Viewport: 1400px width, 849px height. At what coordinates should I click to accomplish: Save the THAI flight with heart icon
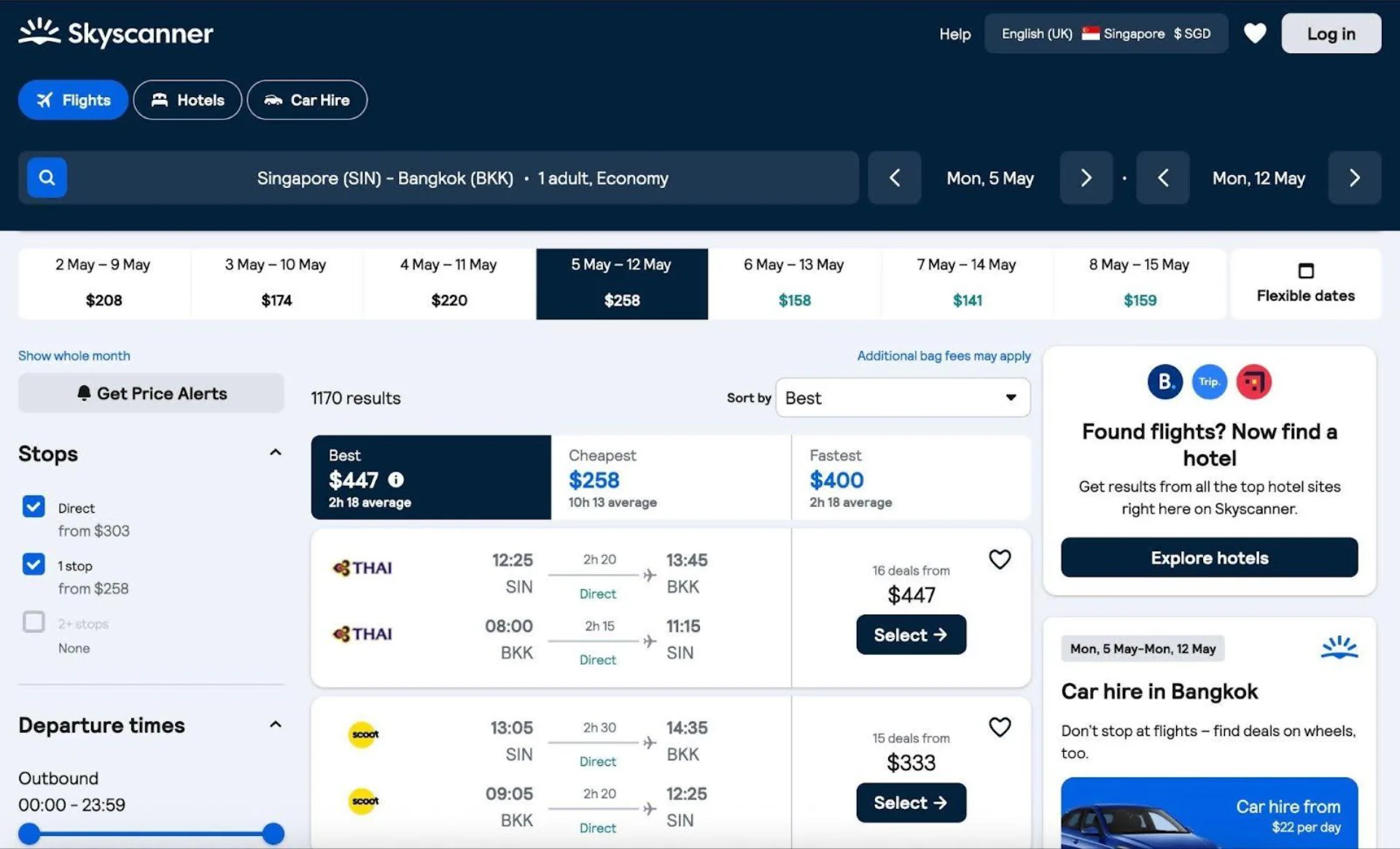point(999,559)
